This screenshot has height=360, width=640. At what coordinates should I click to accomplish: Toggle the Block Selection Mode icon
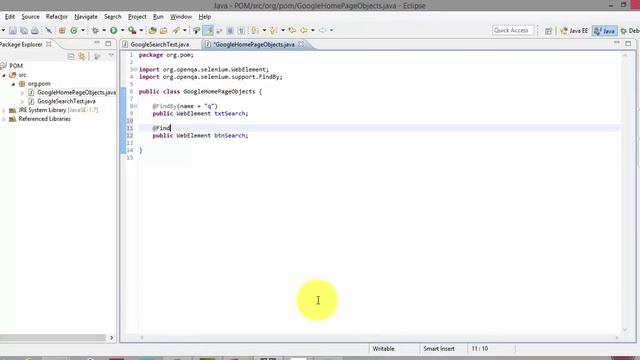click(x=230, y=31)
